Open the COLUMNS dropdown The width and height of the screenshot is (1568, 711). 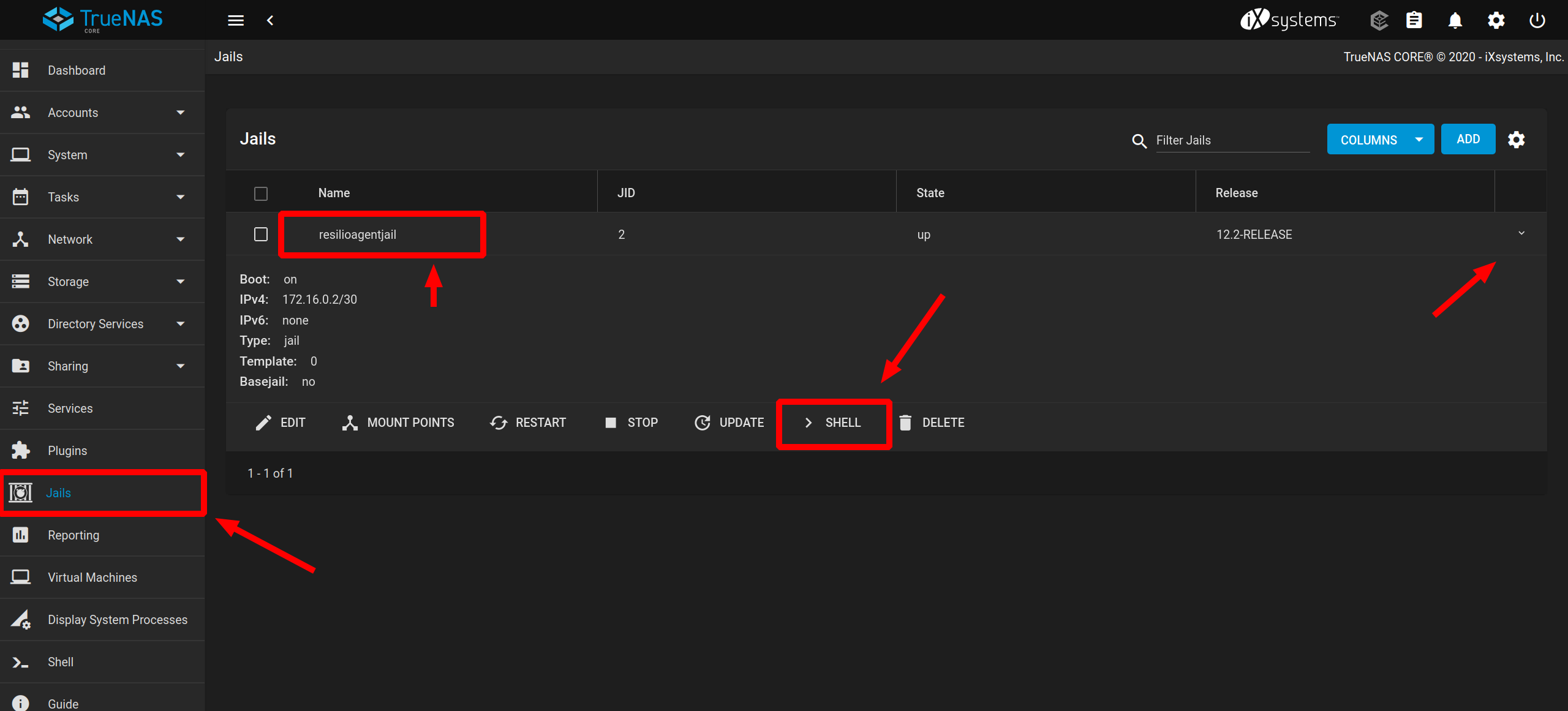click(x=1380, y=140)
